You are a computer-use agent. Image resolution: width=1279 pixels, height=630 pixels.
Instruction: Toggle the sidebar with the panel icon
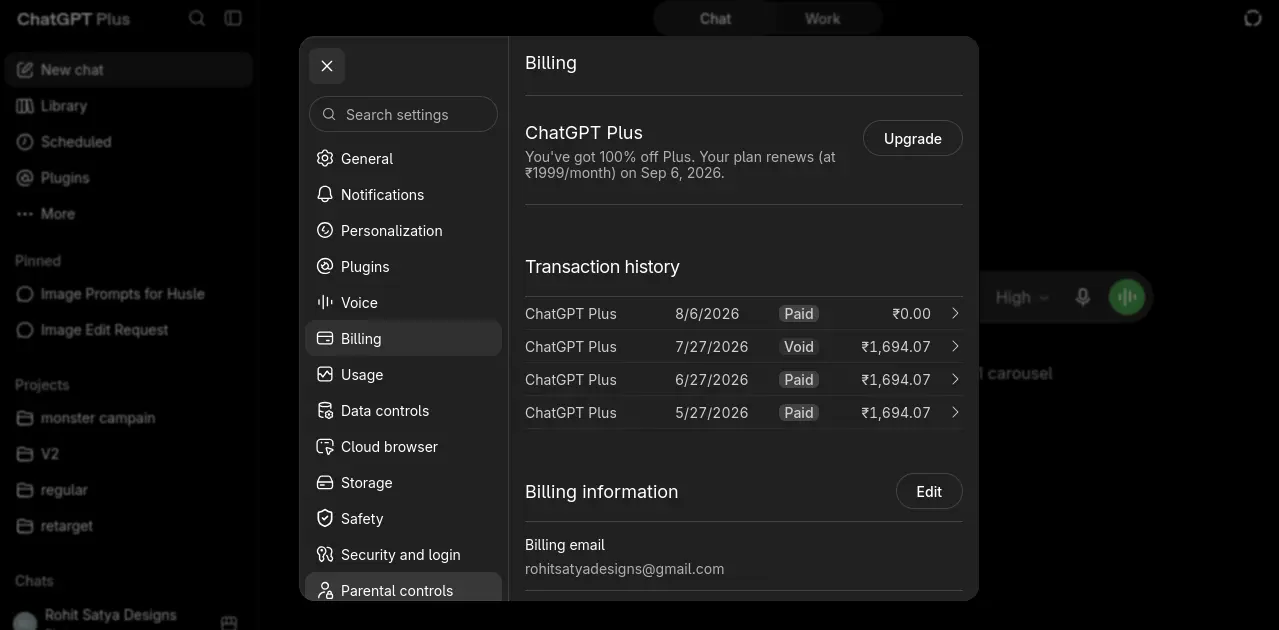[x=233, y=18]
